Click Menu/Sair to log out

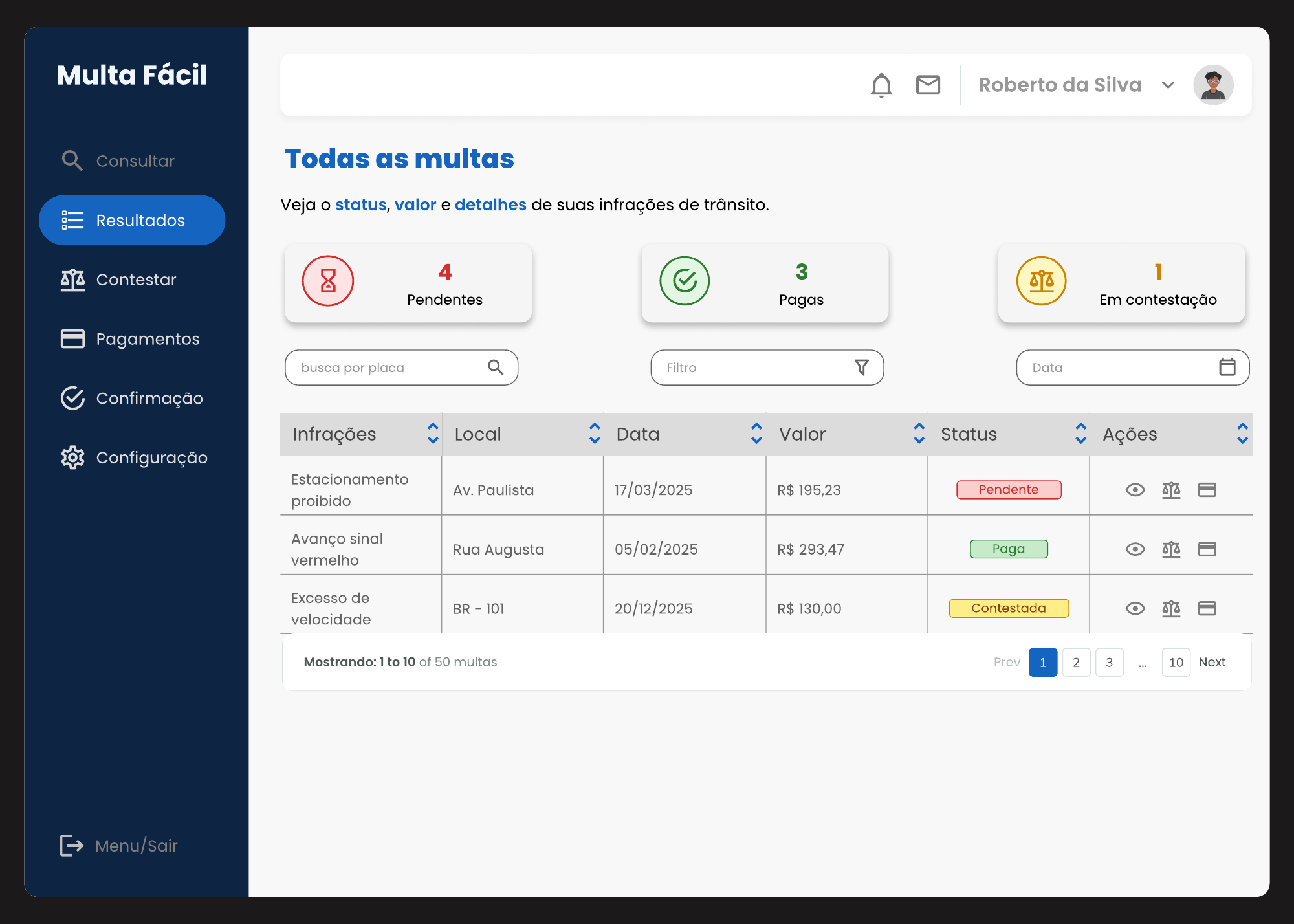(118, 845)
